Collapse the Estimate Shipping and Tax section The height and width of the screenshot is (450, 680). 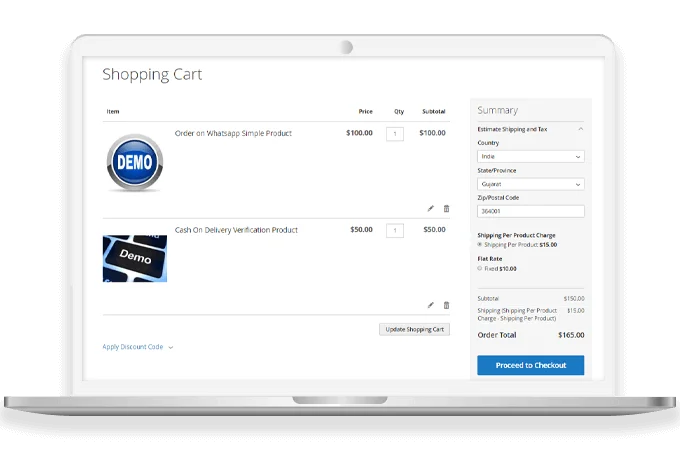580,129
